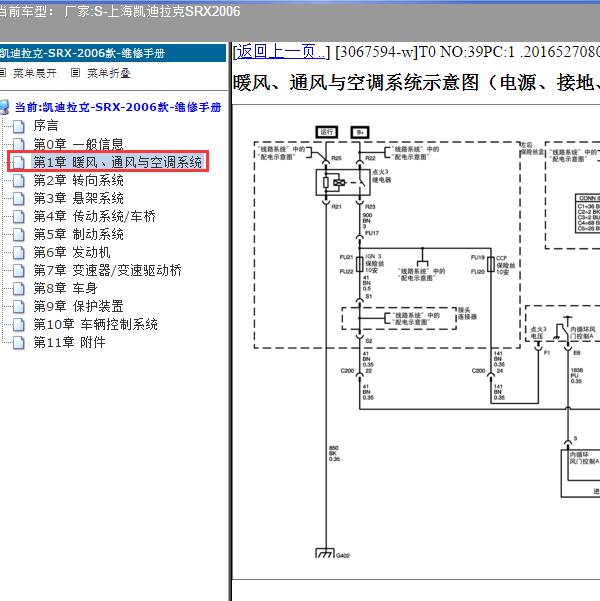Click the B+ power box in diagram
Screen dimensions: 600x601
[360, 132]
